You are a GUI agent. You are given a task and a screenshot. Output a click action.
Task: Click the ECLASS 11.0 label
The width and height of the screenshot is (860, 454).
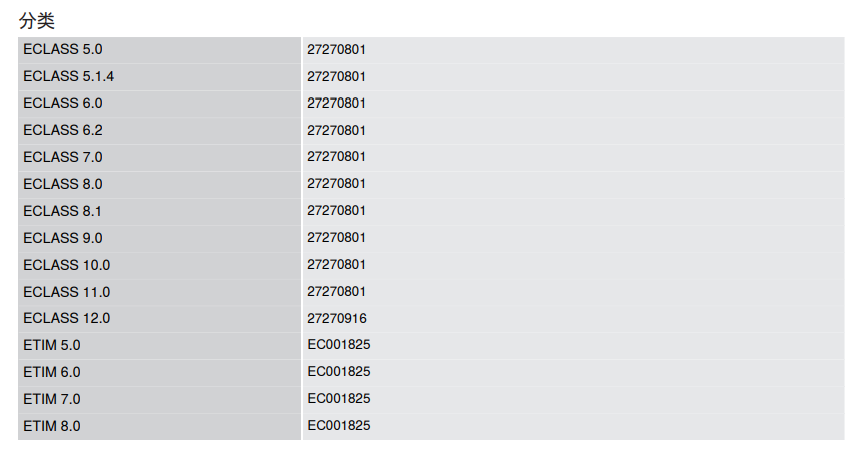[66, 292]
